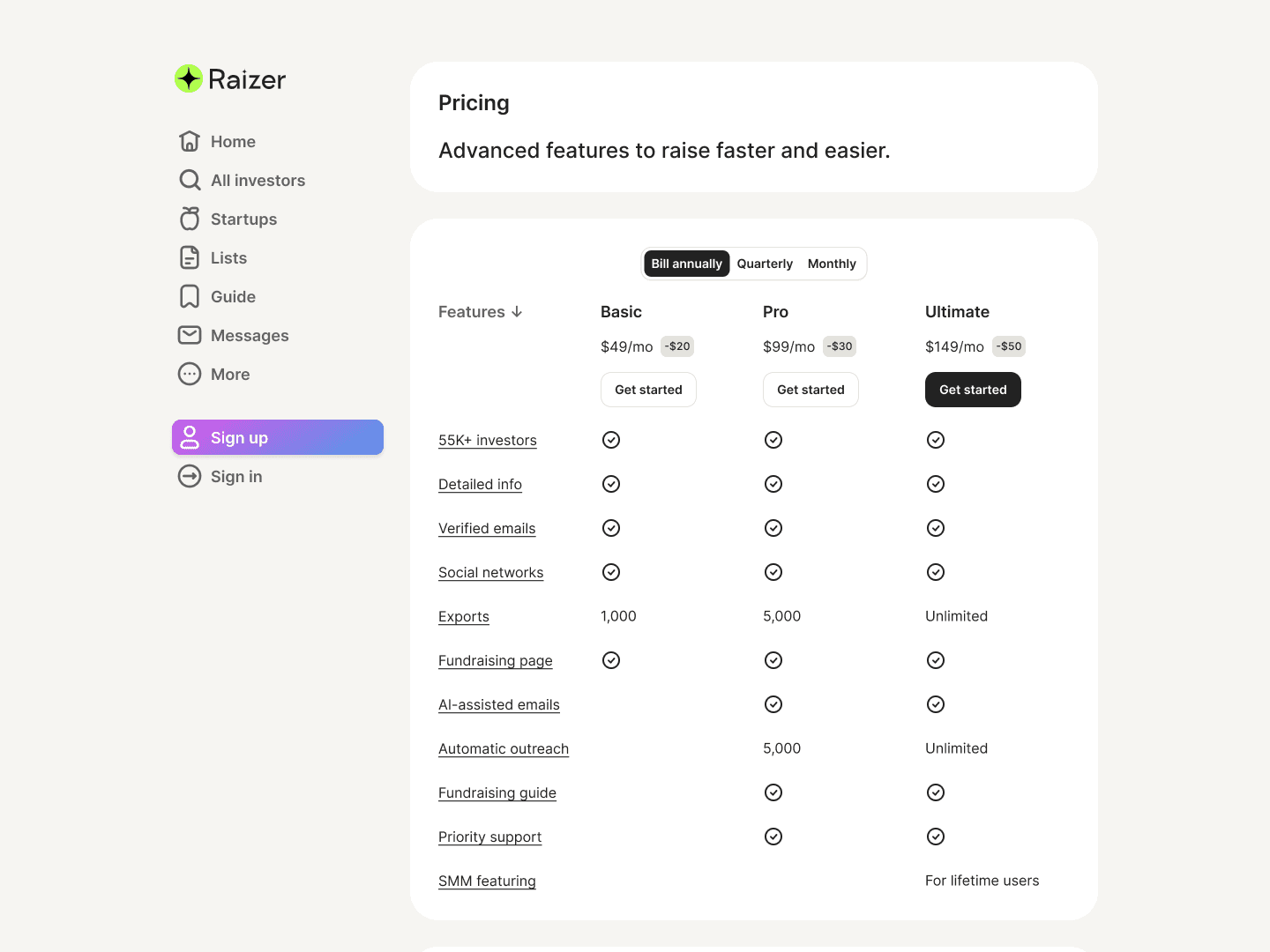Click the SMM featuring link

click(487, 881)
